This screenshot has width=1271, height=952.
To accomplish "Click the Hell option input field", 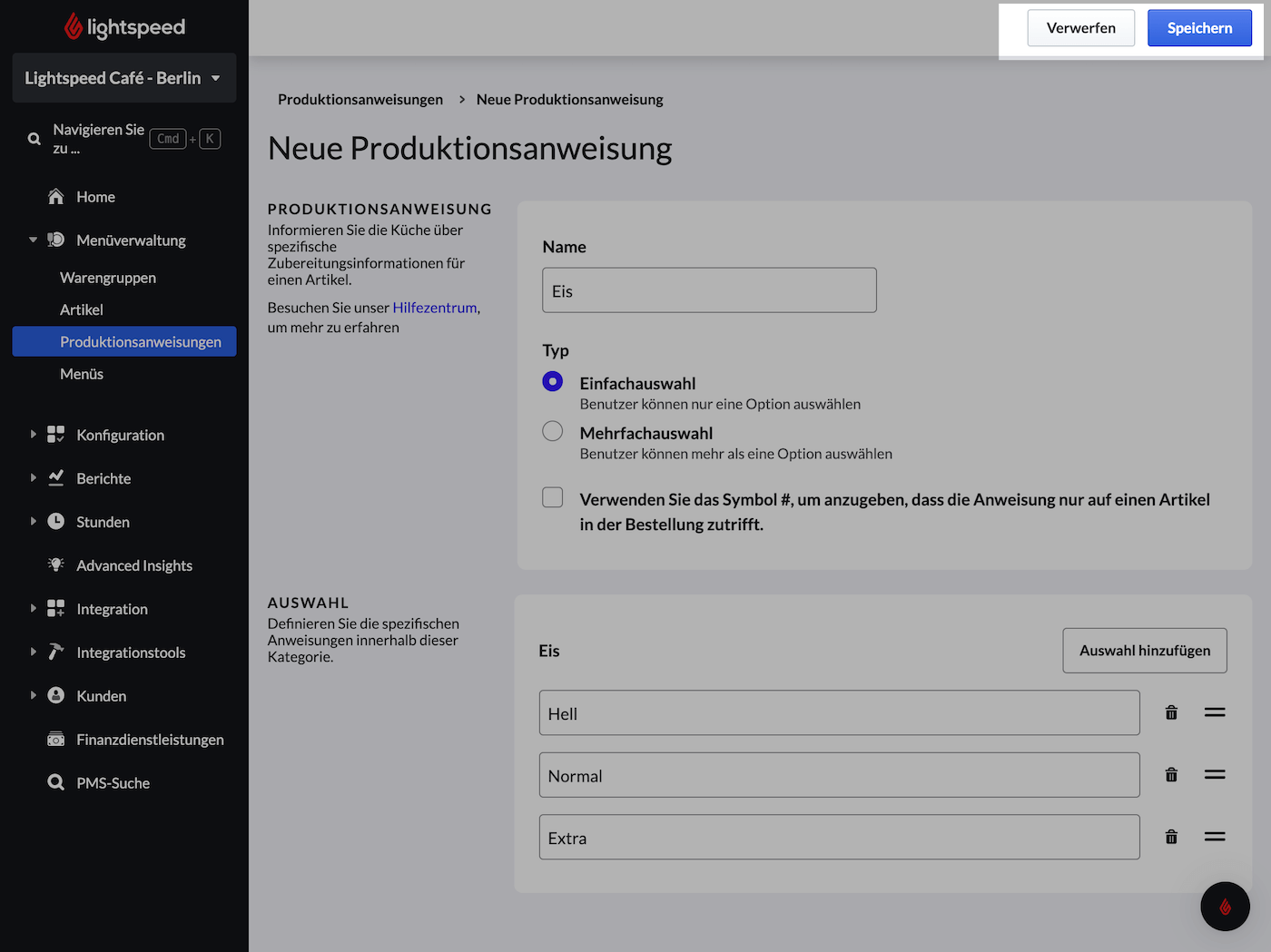I will (839, 712).
